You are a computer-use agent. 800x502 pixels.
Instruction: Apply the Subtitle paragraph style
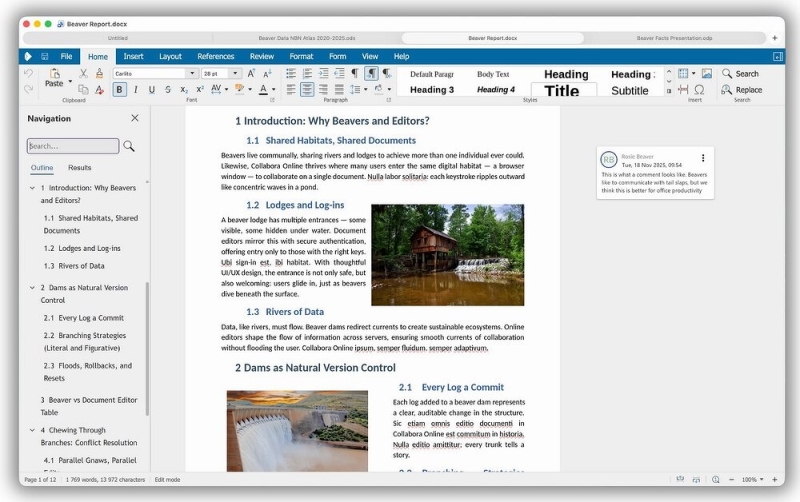[x=629, y=90]
